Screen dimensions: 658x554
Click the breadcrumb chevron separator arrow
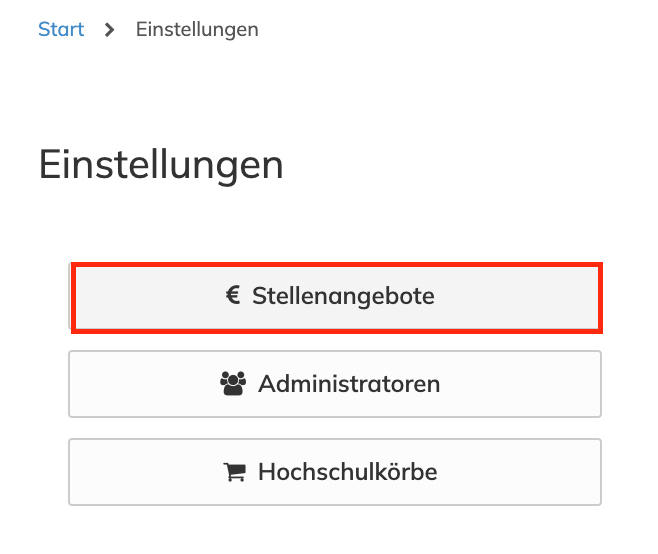coord(109,30)
